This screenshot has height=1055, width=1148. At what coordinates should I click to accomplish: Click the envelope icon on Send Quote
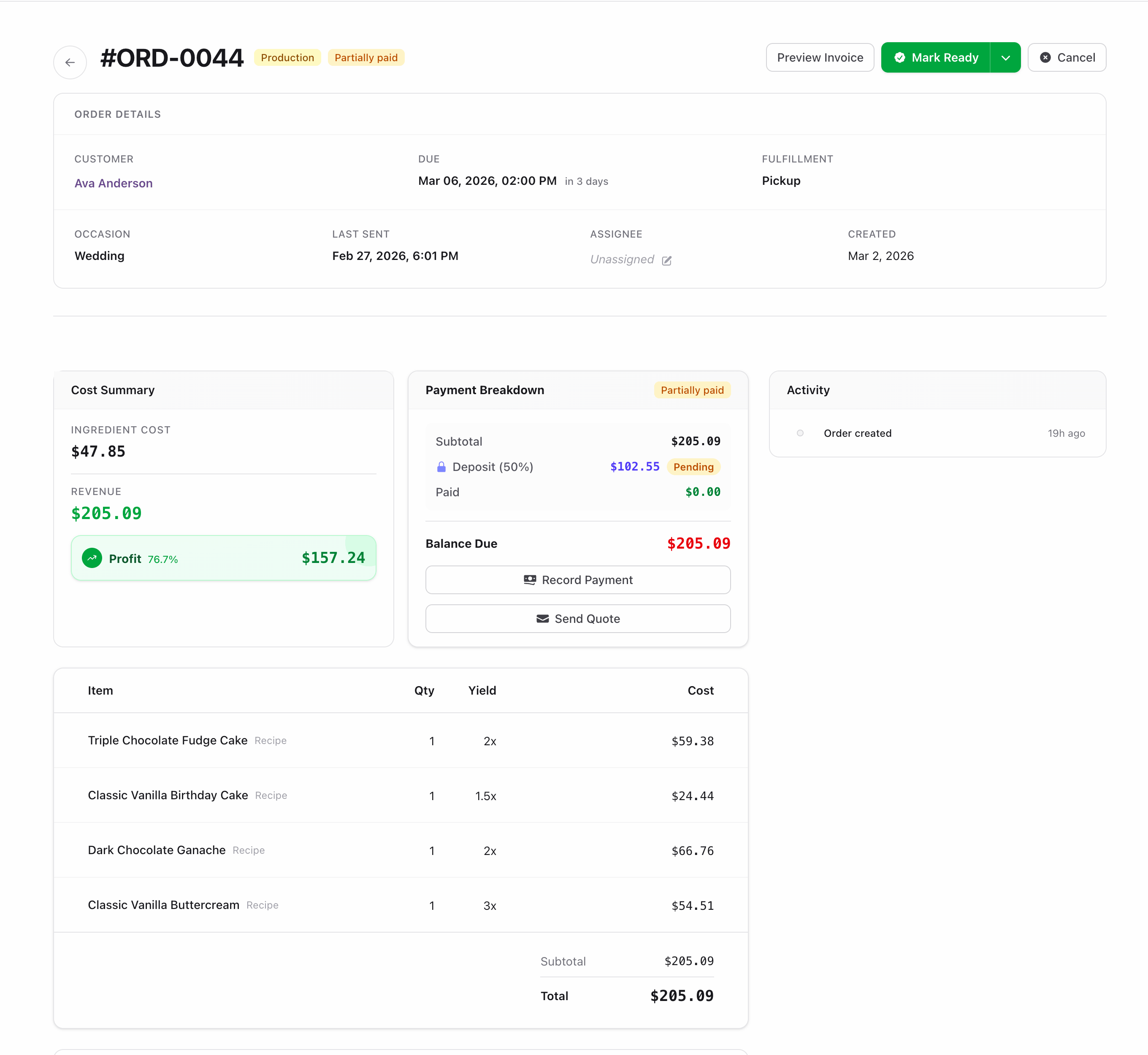[542, 619]
